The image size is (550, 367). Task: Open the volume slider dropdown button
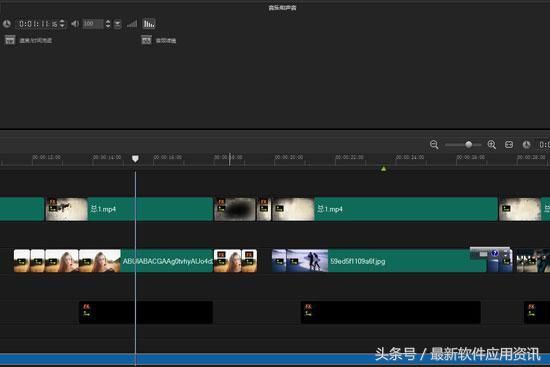point(118,24)
